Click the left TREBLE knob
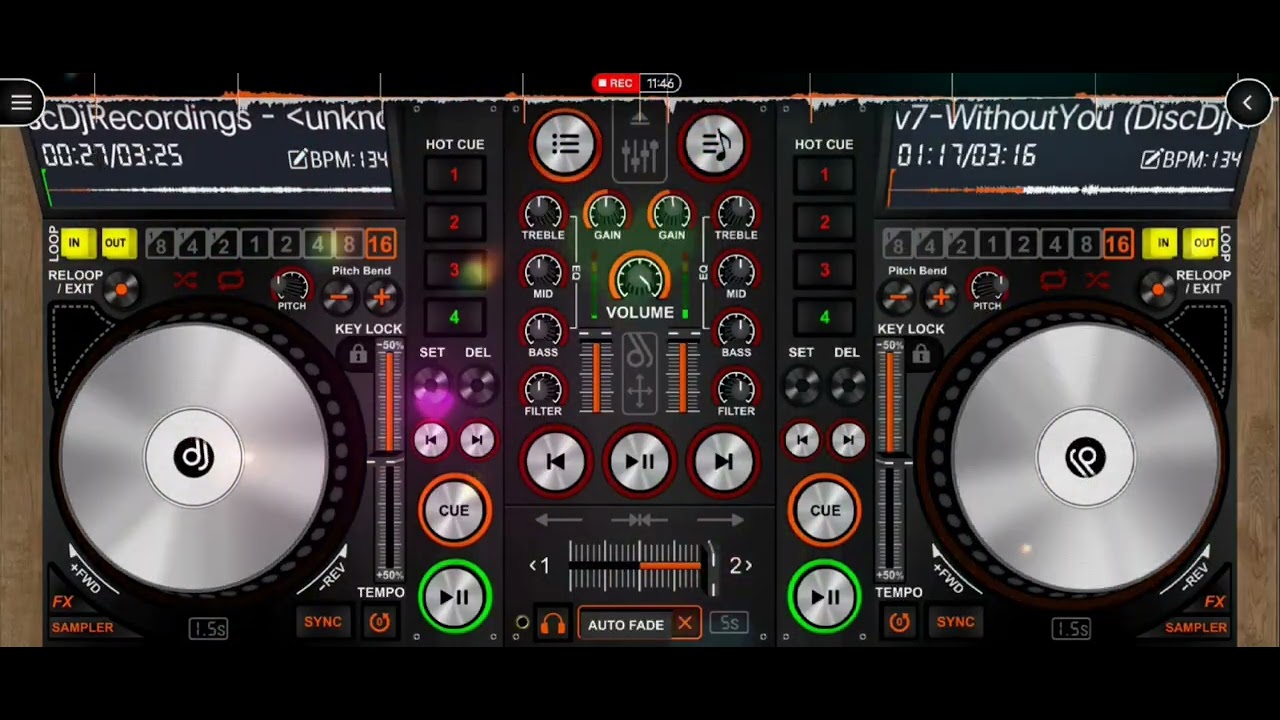1280x720 pixels. (543, 211)
